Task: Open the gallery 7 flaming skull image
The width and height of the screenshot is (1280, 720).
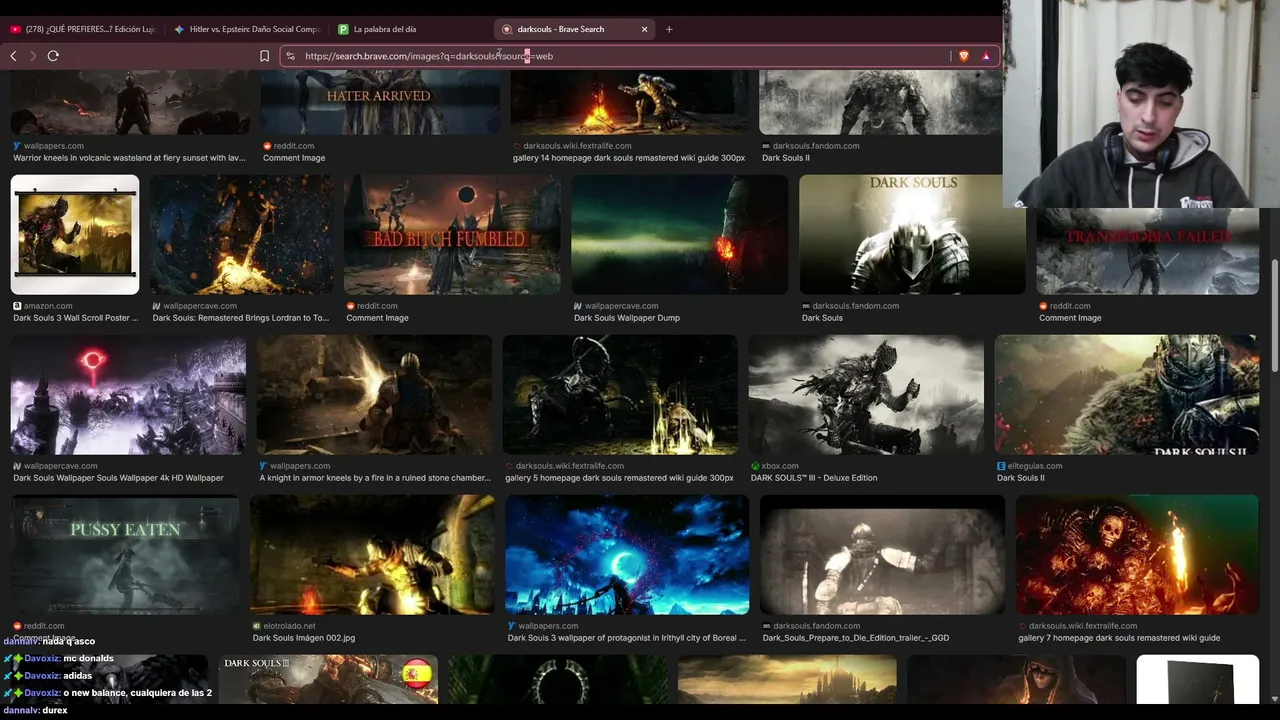Action: tap(1138, 555)
